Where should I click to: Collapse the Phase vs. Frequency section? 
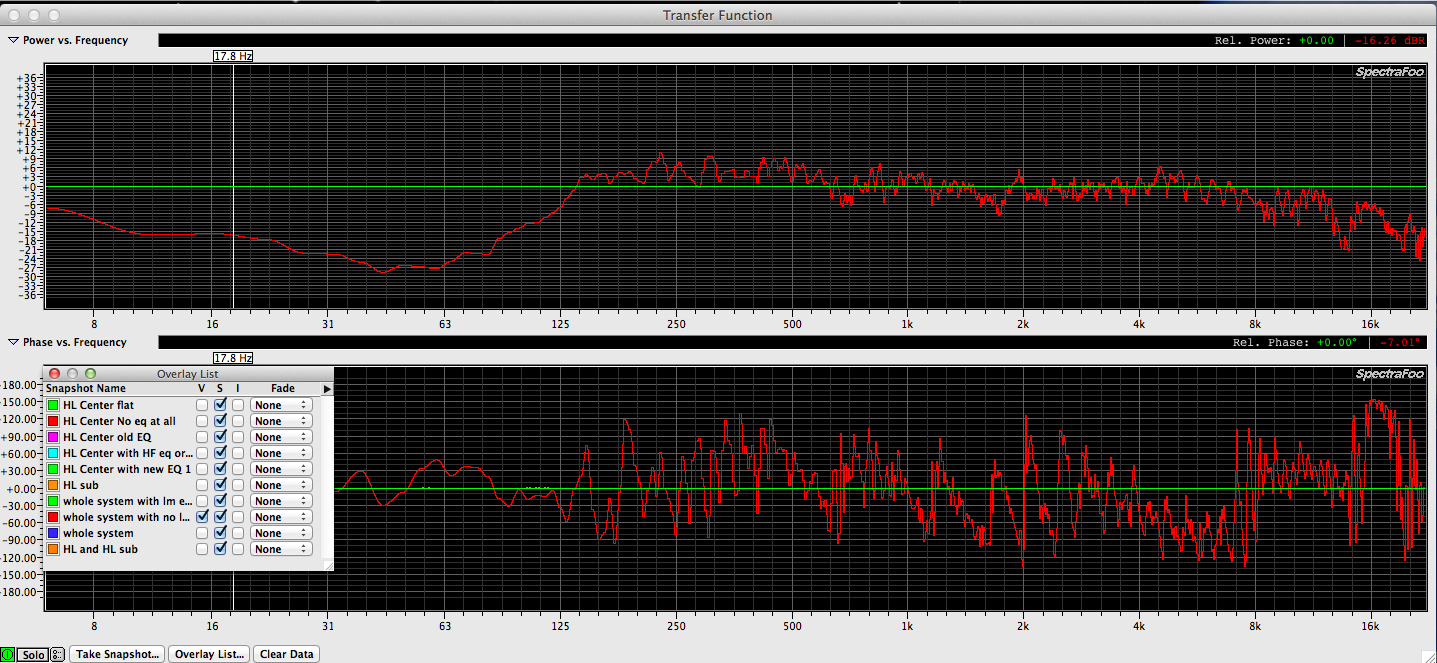click(x=13, y=342)
